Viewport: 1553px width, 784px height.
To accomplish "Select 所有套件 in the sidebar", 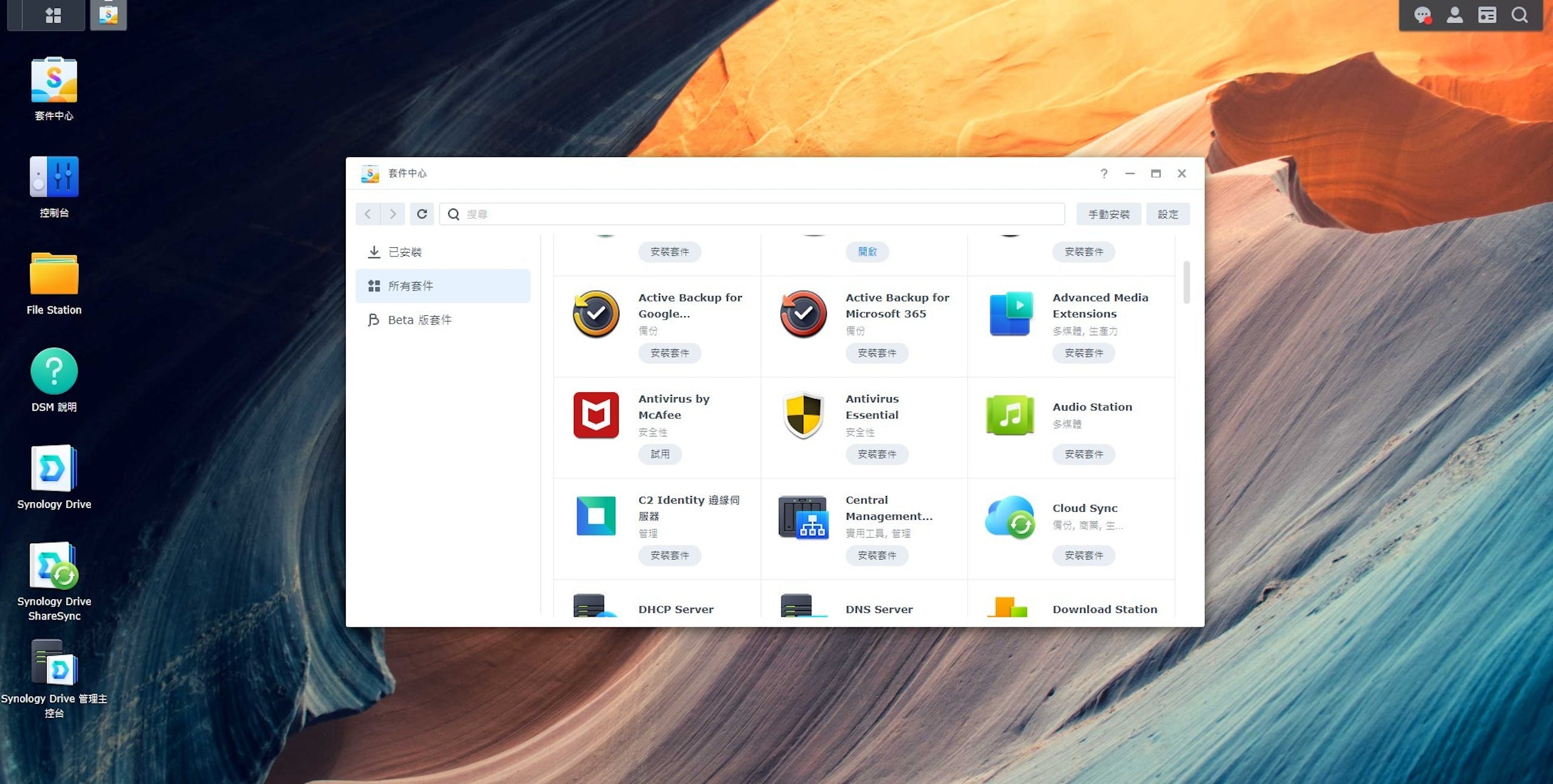I will (443, 286).
